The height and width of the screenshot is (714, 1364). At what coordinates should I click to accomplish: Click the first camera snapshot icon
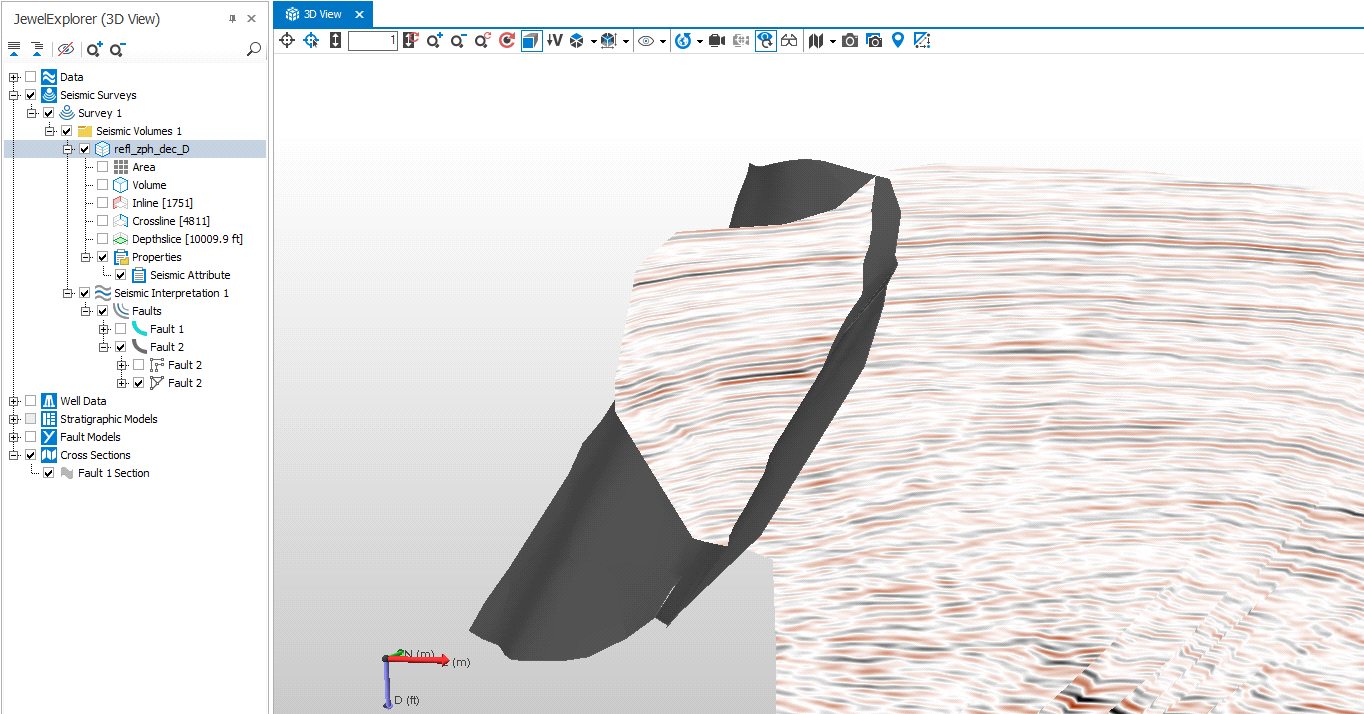point(849,41)
